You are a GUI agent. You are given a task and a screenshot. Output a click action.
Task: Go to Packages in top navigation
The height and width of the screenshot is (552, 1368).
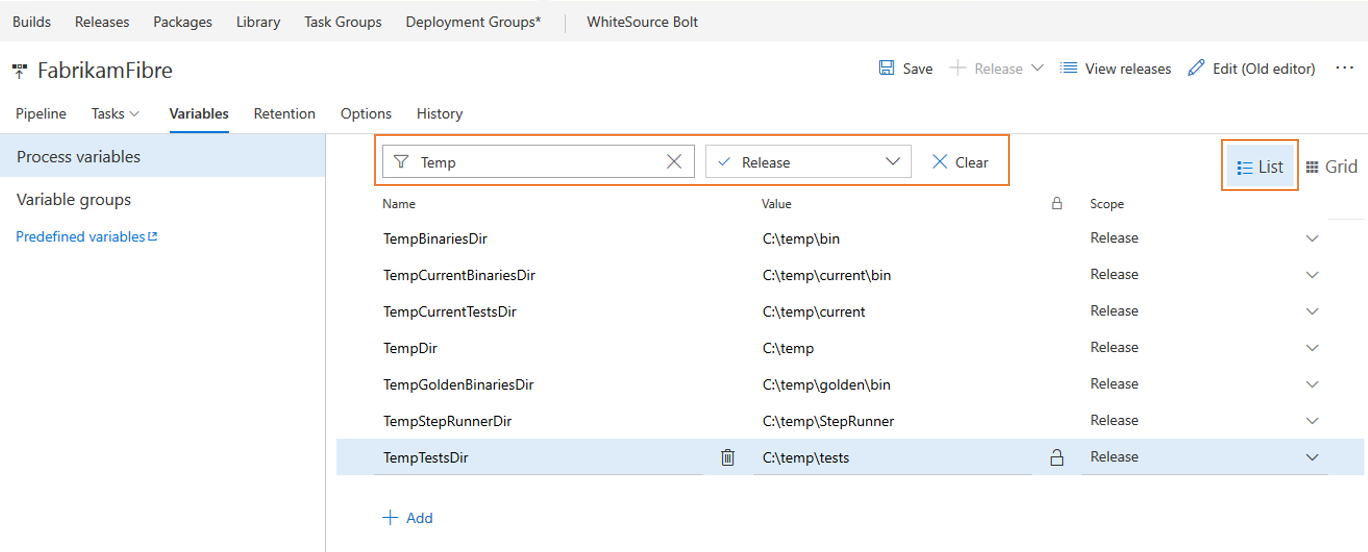click(183, 21)
